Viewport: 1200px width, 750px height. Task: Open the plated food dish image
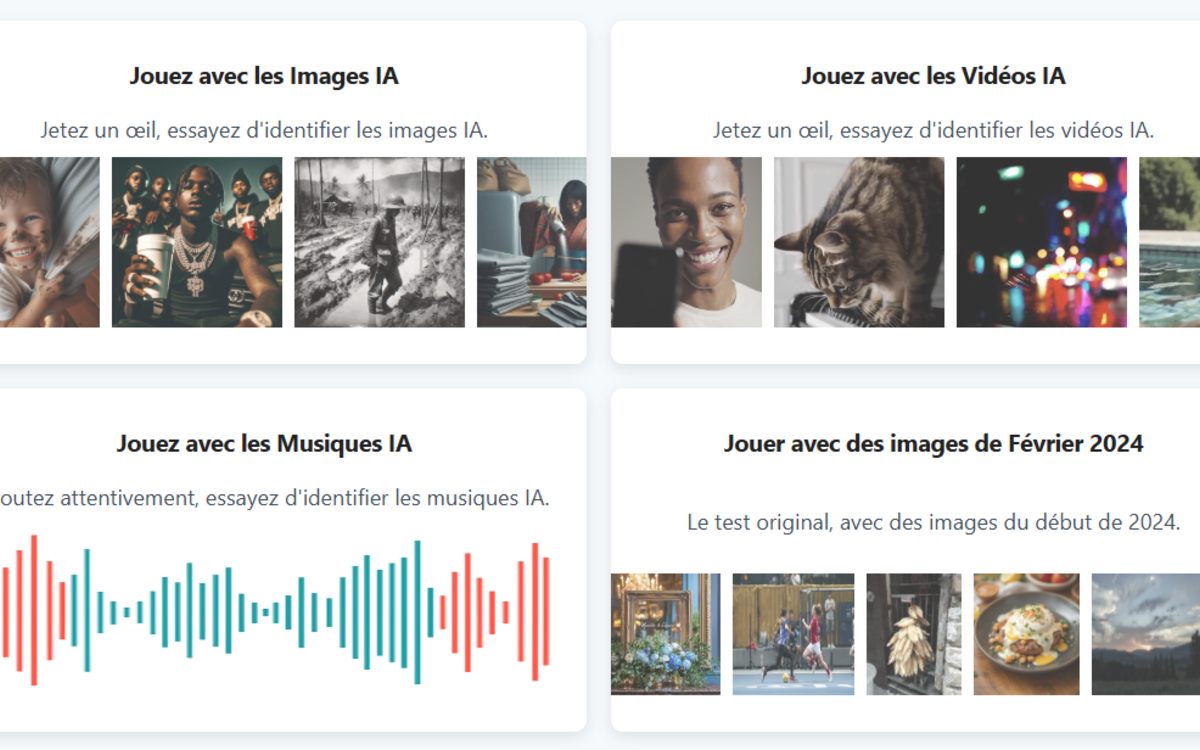[1026, 634]
